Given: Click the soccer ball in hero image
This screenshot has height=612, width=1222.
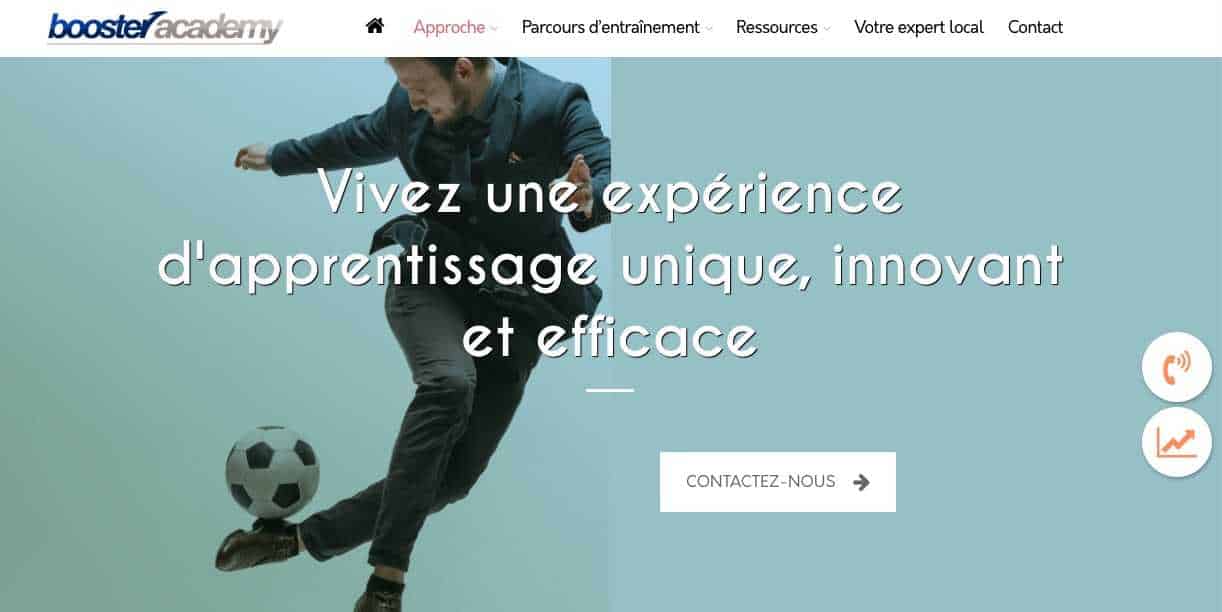Looking at the screenshot, I should click(x=272, y=473).
